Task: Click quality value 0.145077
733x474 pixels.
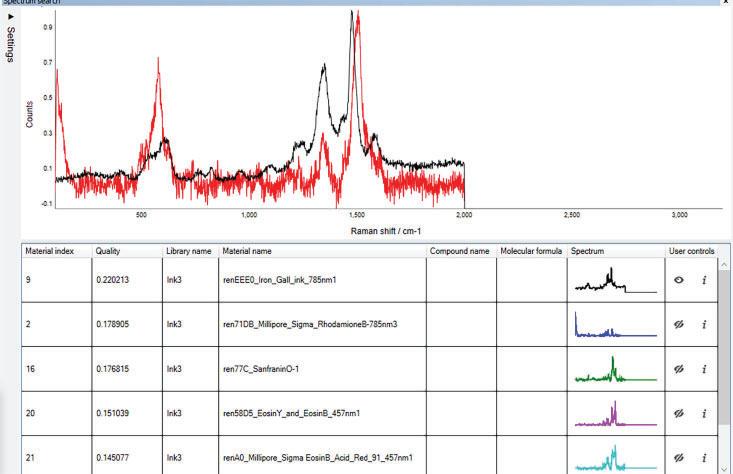Action: click(x=113, y=458)
